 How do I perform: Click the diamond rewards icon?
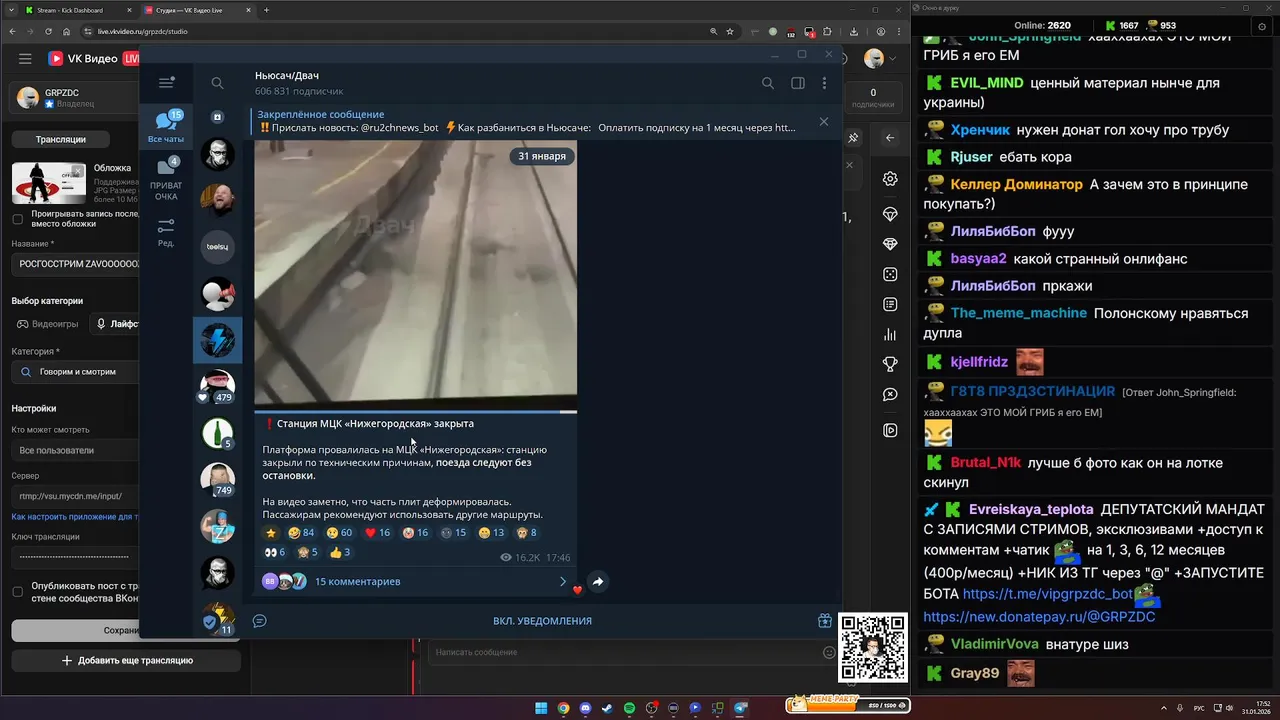(890, 244)
